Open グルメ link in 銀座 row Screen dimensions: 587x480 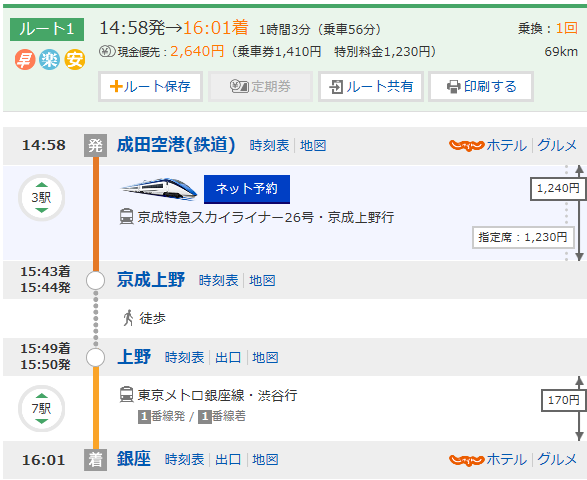tap(557, 460)
